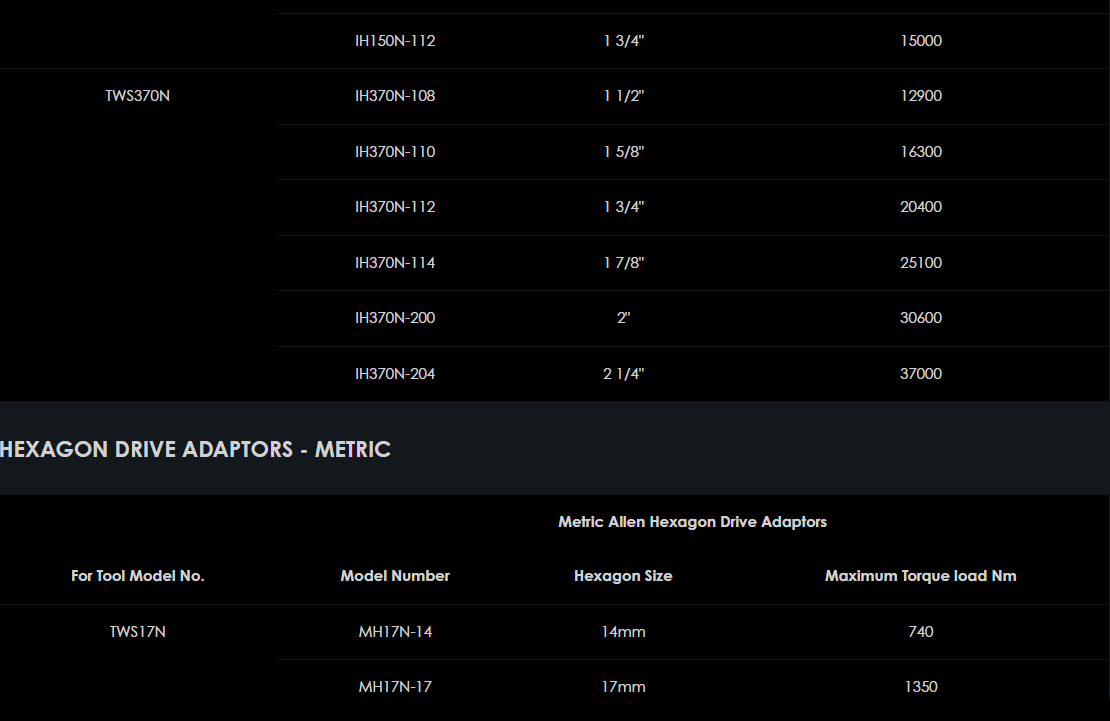This screenshot has height=721, width=1110.
Task: Select the IH370N-110 row entry
Action: 395,152
